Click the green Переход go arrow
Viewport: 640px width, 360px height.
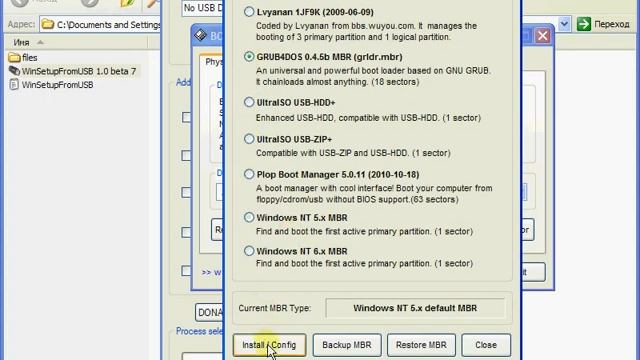coord(584,24)
